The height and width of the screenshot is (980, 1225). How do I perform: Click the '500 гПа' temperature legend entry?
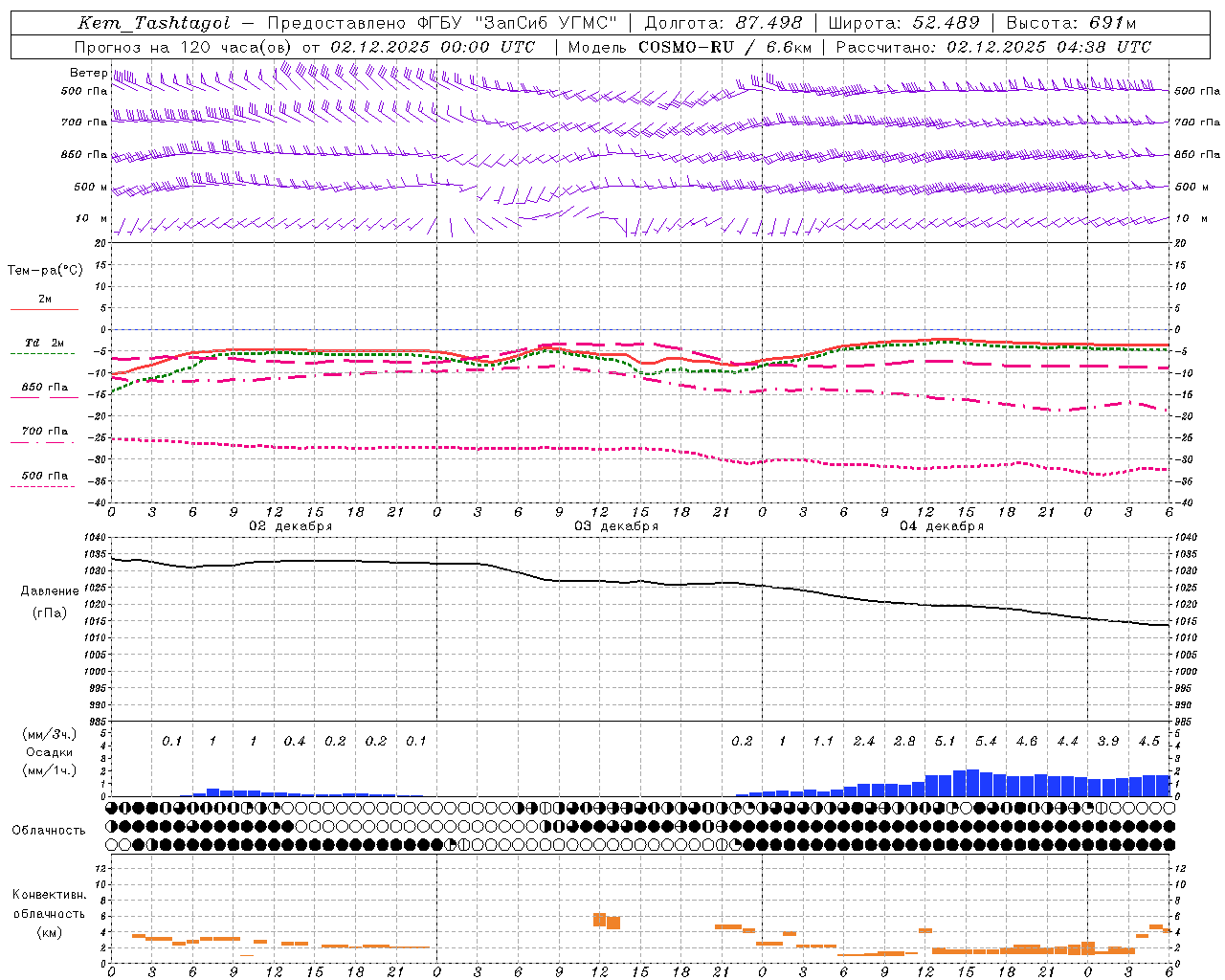tap(45, 476)
